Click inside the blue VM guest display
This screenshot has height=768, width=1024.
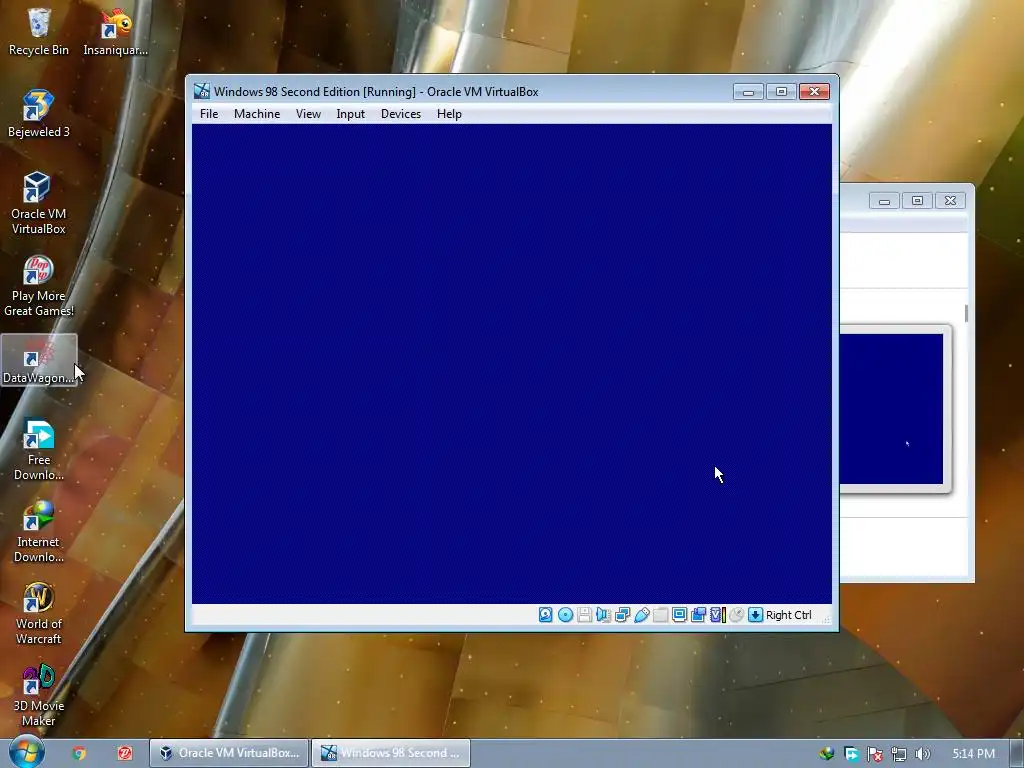click(511, 364)
